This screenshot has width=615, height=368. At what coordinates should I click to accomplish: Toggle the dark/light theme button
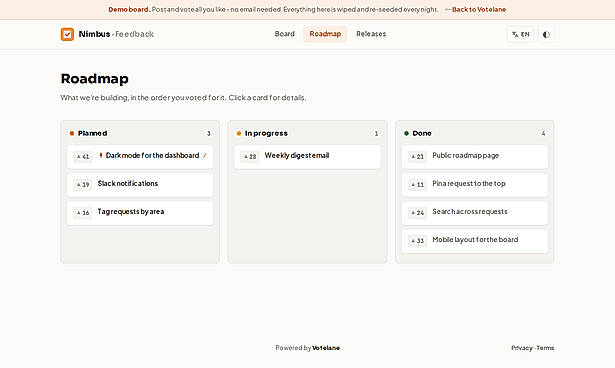pyautogui.click(x=546, y=35)
